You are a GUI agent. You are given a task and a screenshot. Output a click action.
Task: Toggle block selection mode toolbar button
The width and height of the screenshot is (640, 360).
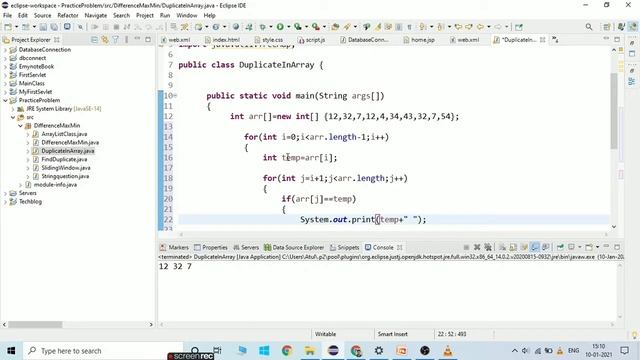click(x=399, y=27)
